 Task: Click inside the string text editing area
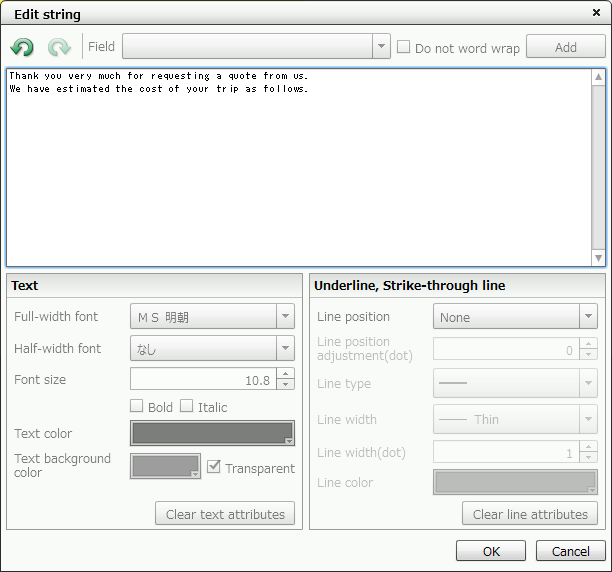(x=298, y=170)
